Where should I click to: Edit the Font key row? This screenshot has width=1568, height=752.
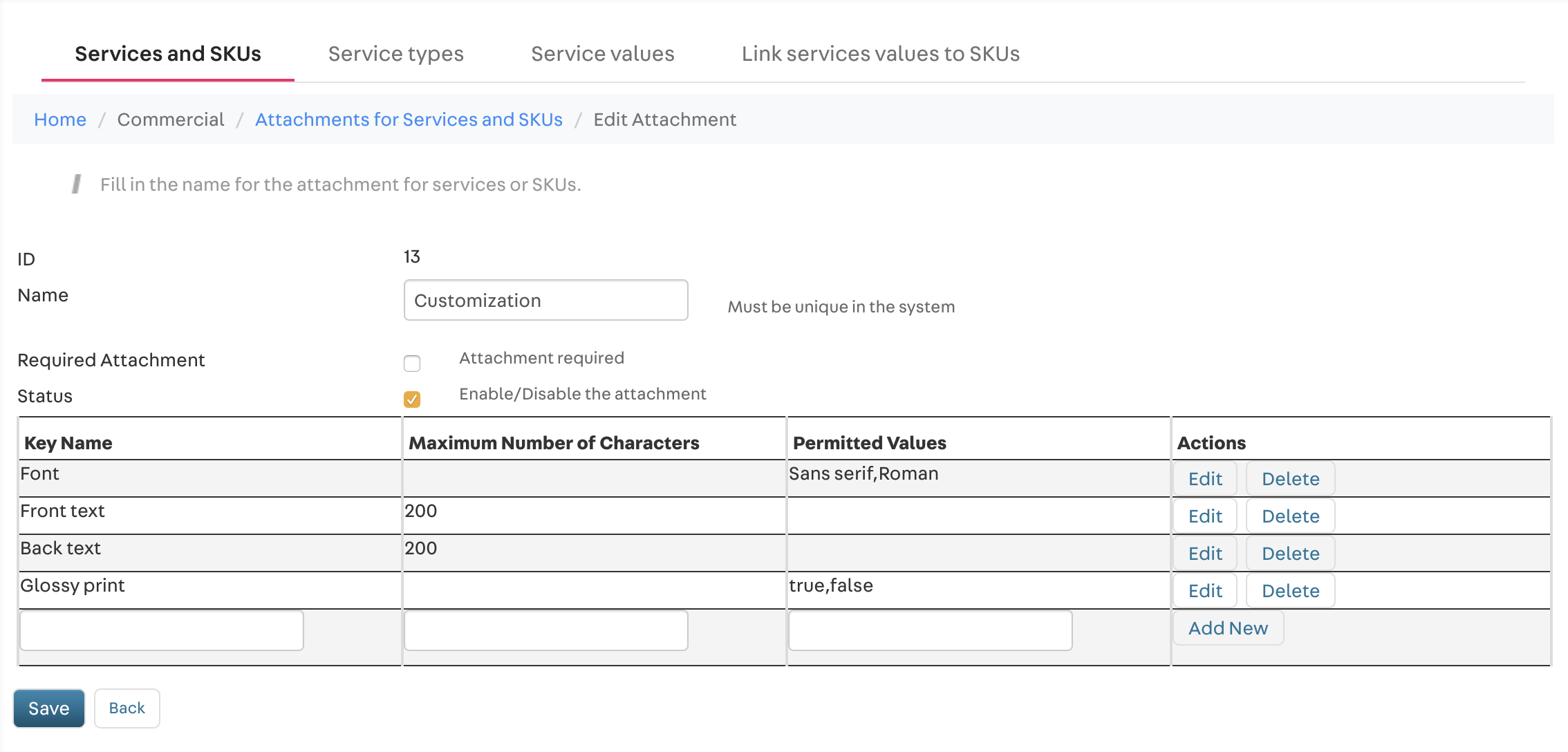point(1204,479)
